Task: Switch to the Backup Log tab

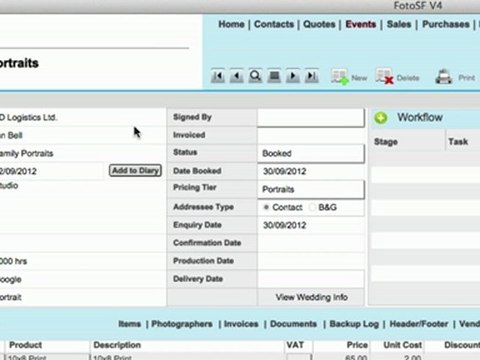Action: pos(354,324)
